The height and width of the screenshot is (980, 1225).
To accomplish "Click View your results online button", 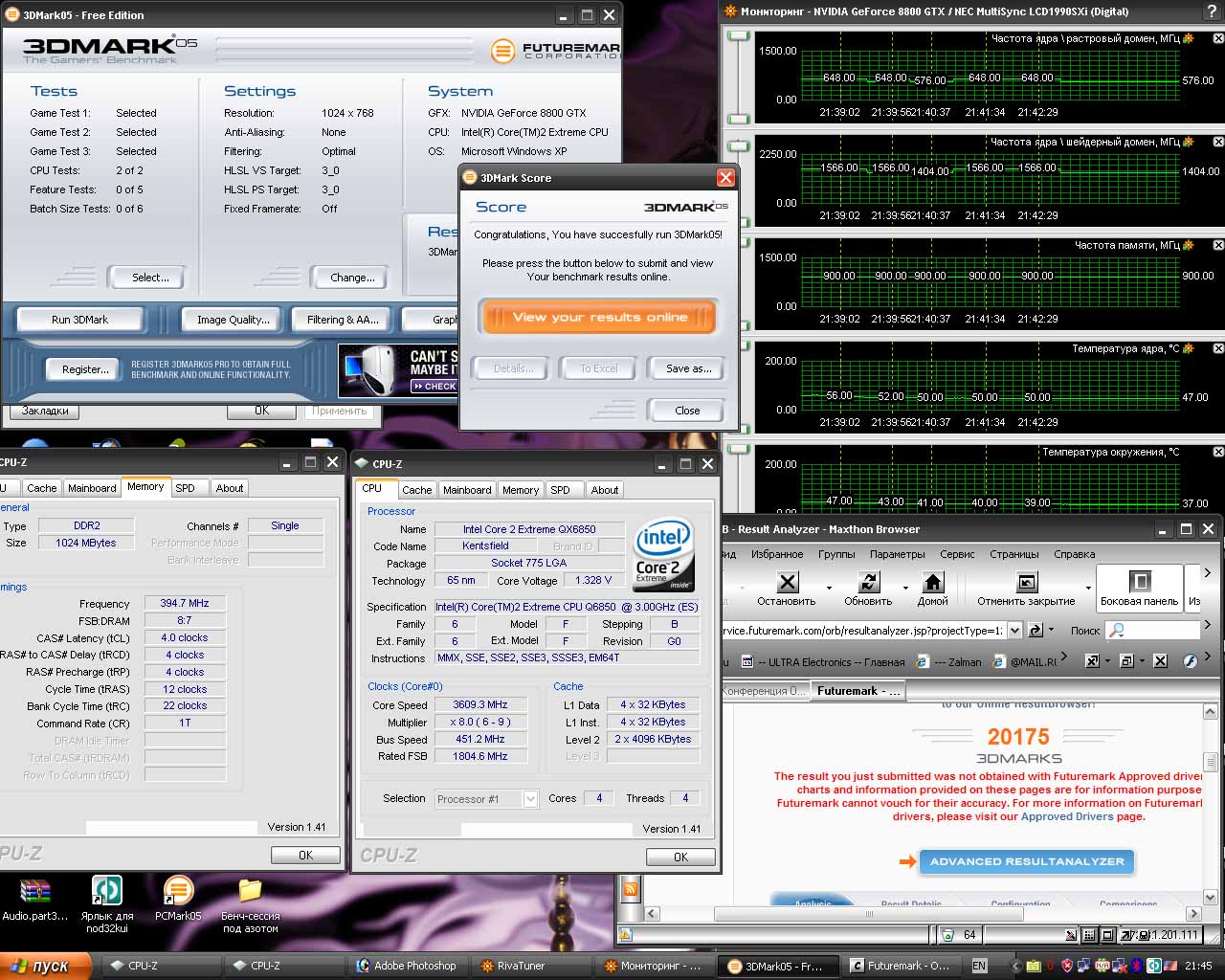I will point(599,318).
